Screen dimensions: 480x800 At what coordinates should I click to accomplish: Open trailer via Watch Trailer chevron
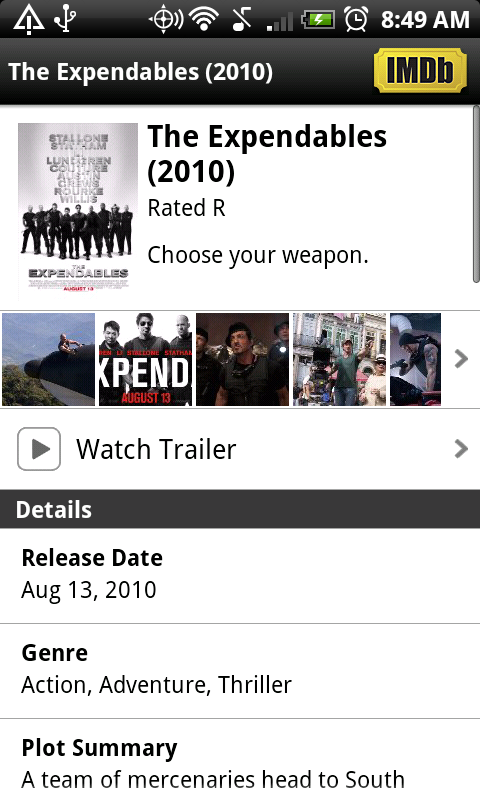tap(461, 449)
